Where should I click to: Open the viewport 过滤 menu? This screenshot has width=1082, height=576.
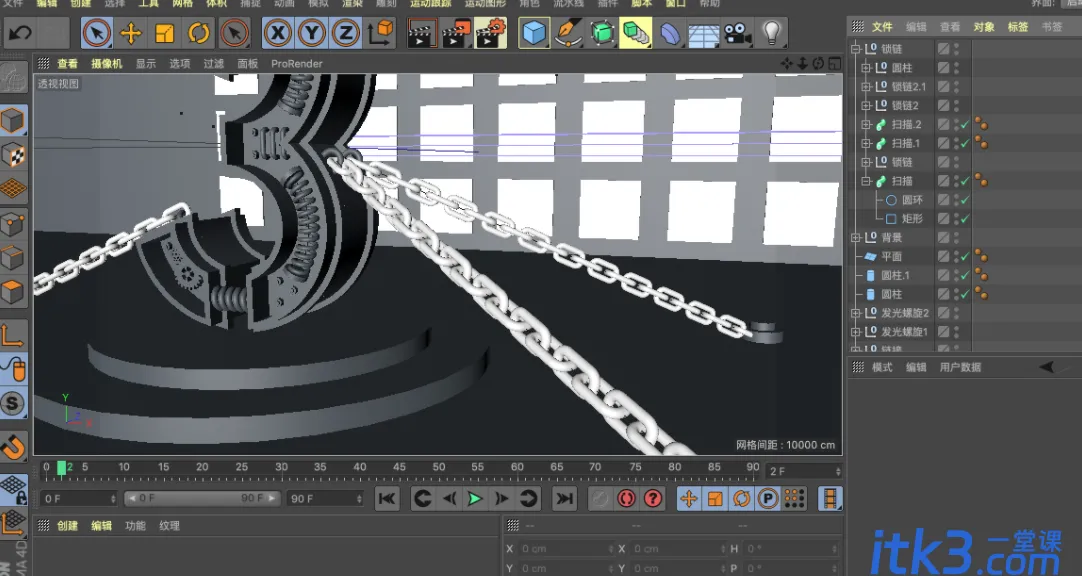[213, 63]
